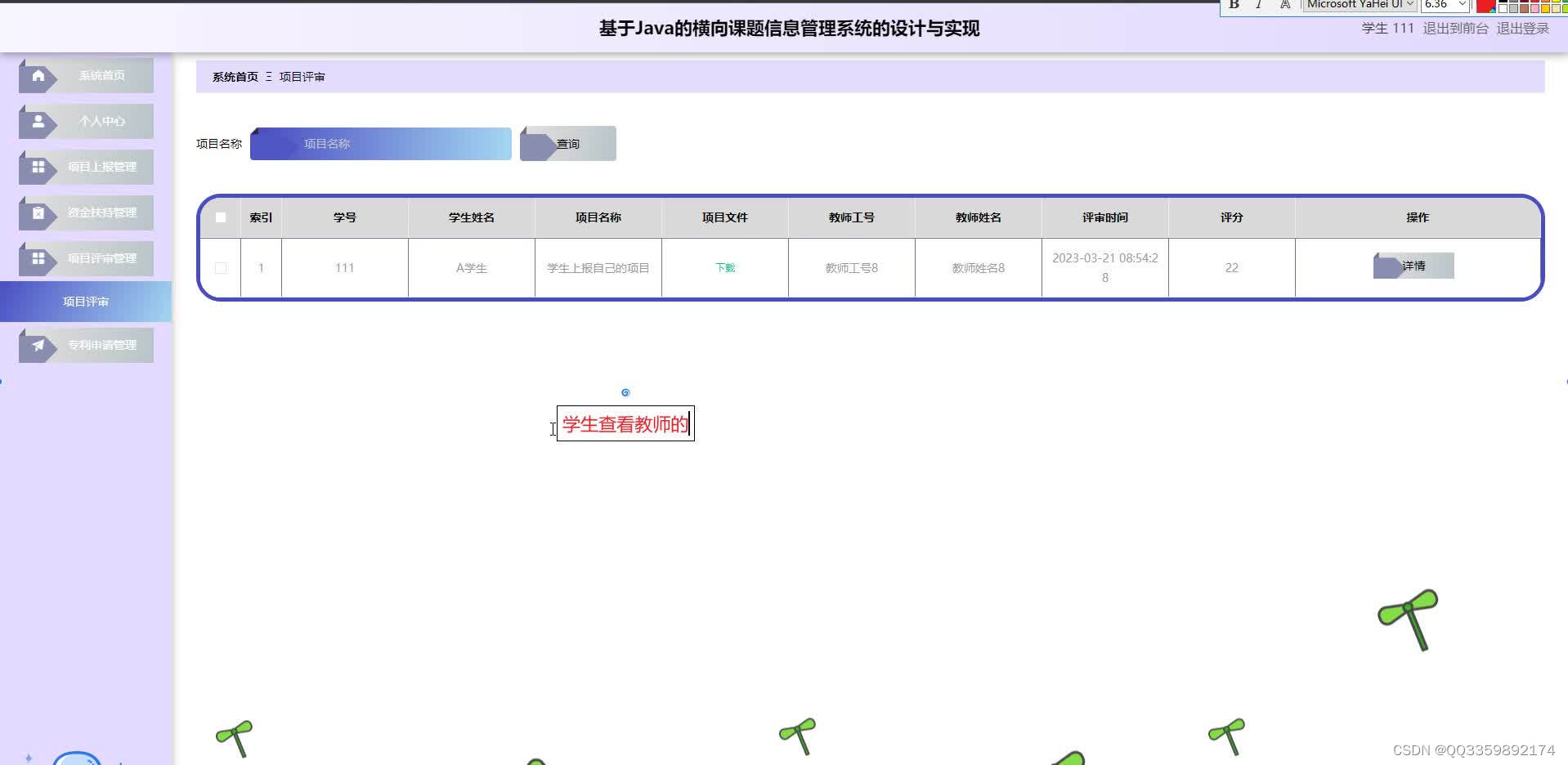The height and width of the screenshot is (765, 1568).
Task: Click the large red current color swatch
Action: click(x=1485, y=6)
